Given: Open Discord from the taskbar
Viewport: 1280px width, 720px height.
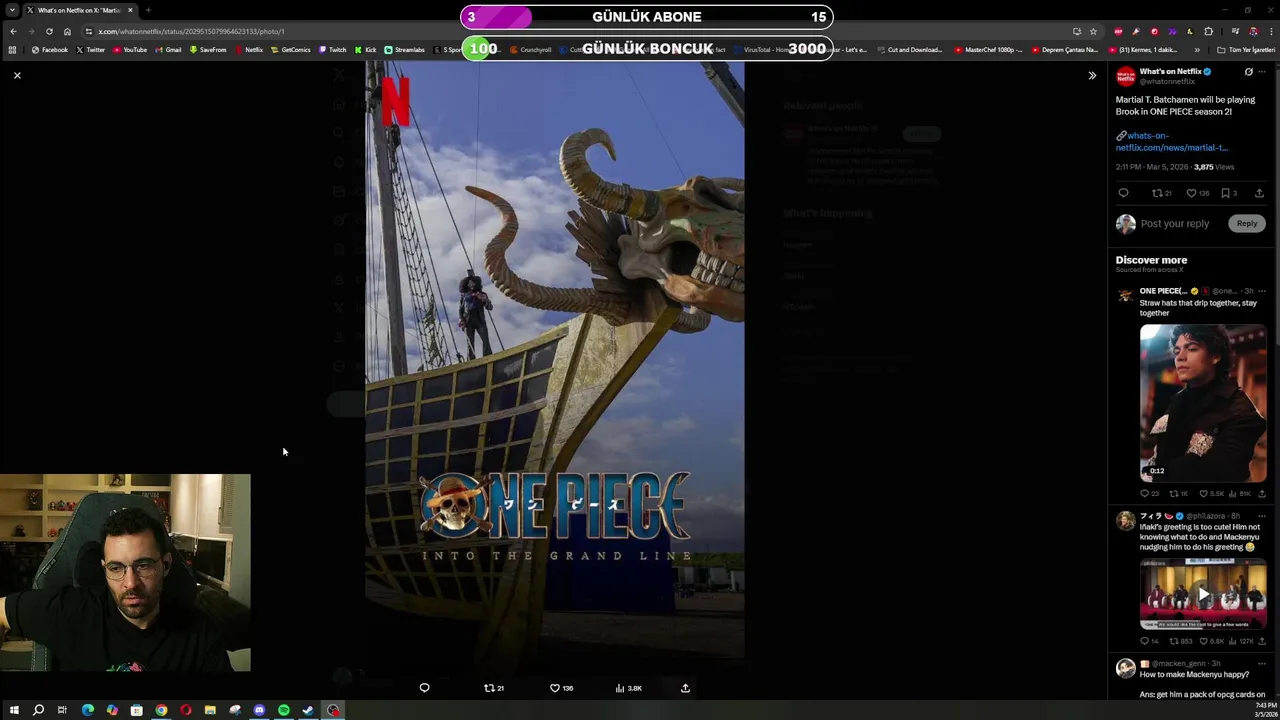Looking at the screenshot, I should pos(259,710).
